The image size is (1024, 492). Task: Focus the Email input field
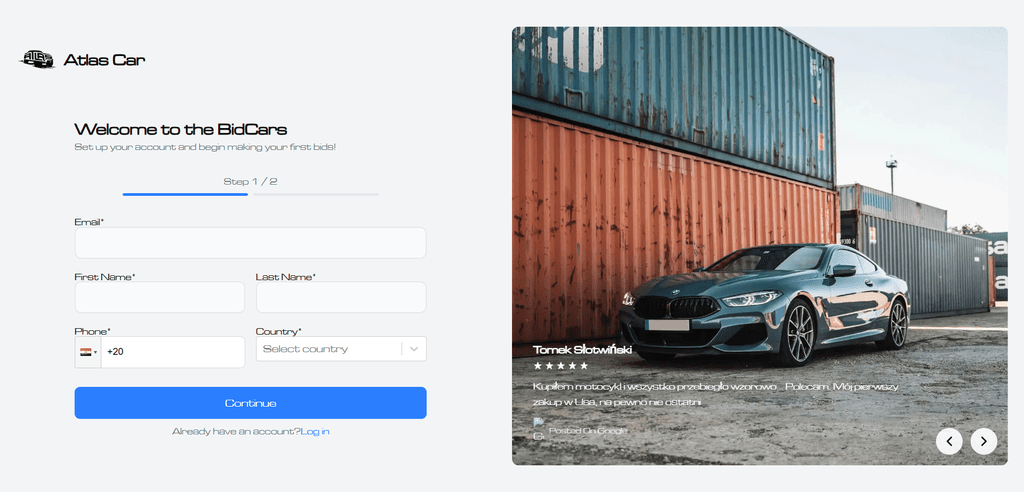[250, 242]
